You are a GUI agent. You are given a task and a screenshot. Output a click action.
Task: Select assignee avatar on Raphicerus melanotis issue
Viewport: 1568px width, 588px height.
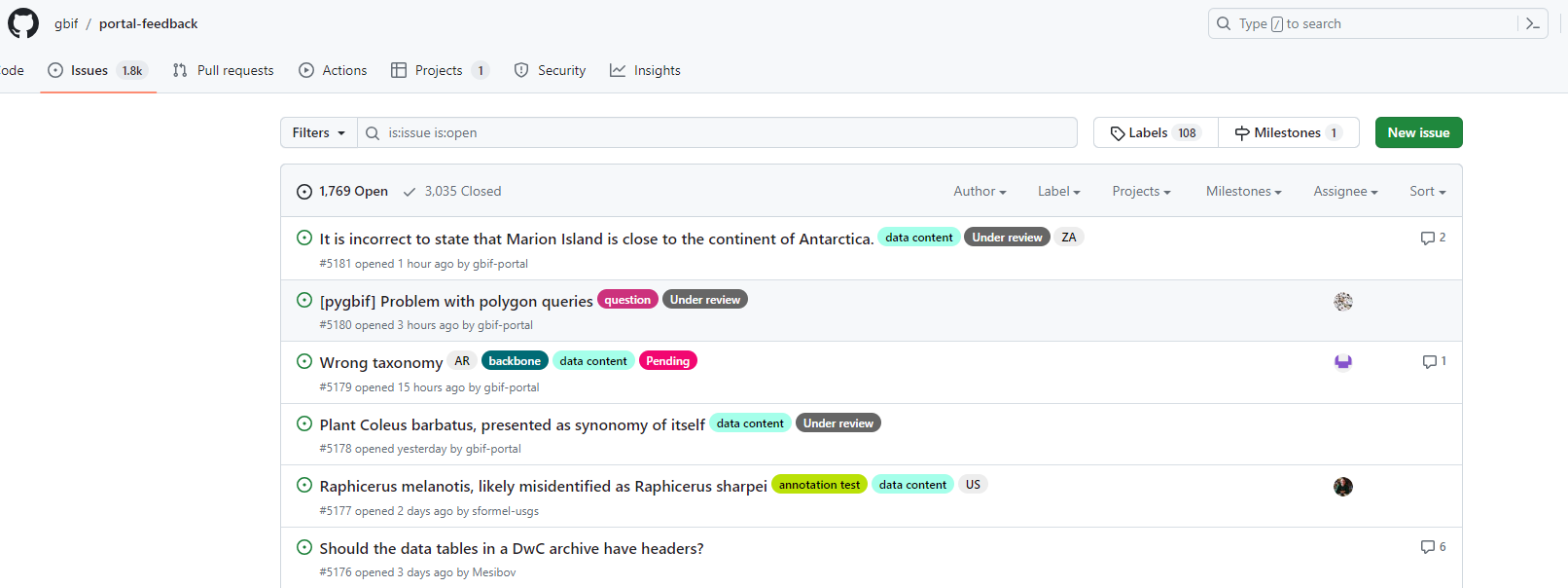click(x=1343, y=487)
